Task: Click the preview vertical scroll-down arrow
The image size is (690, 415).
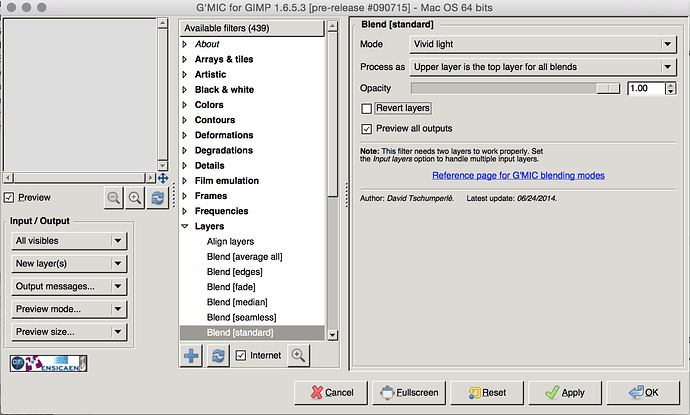Action: coord(163,165)
